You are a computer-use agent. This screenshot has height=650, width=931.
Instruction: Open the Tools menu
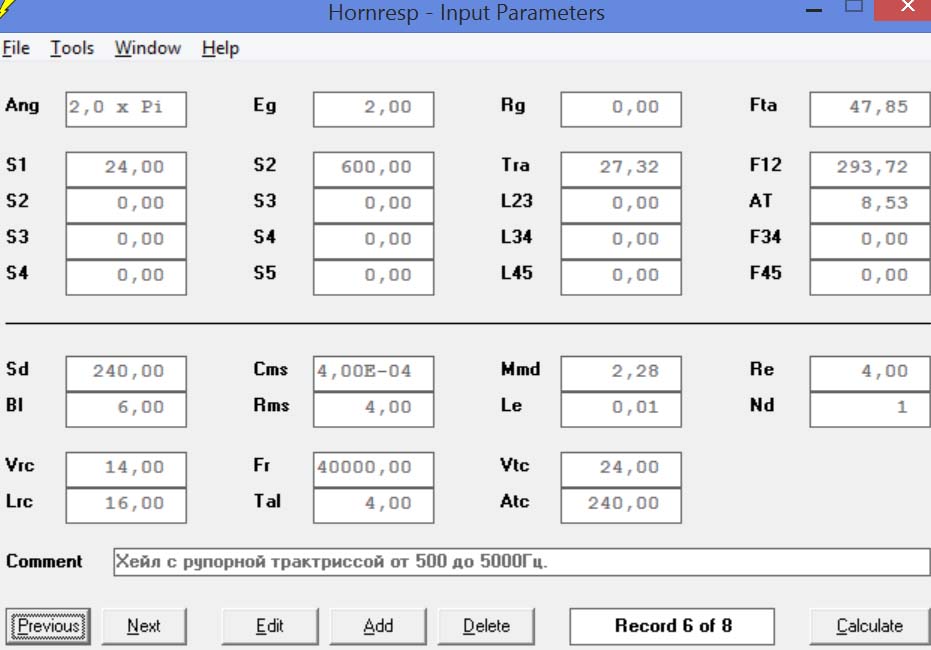[x=72, y=48]
